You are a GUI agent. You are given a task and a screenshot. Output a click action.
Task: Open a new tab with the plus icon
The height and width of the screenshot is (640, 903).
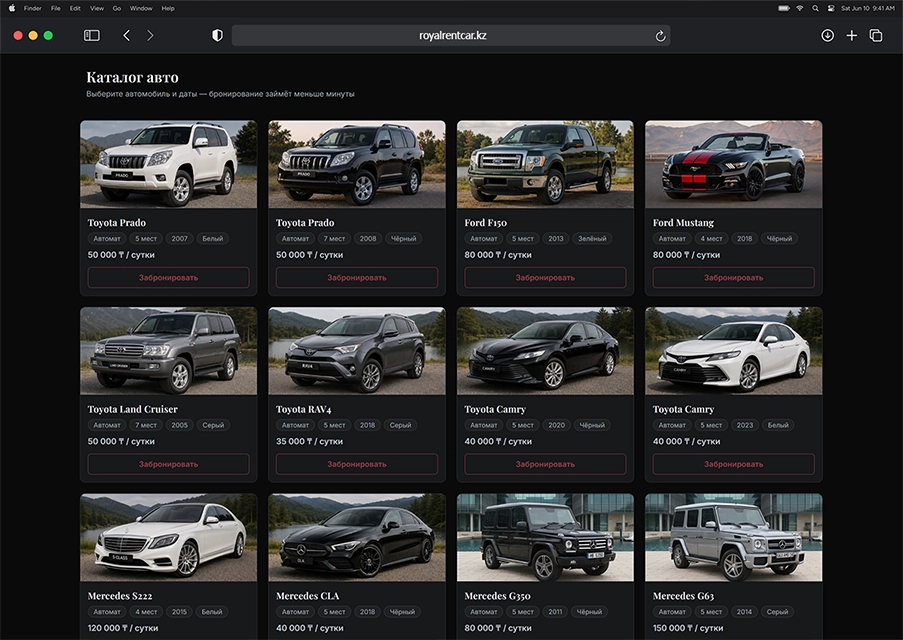tap(852, 36)
